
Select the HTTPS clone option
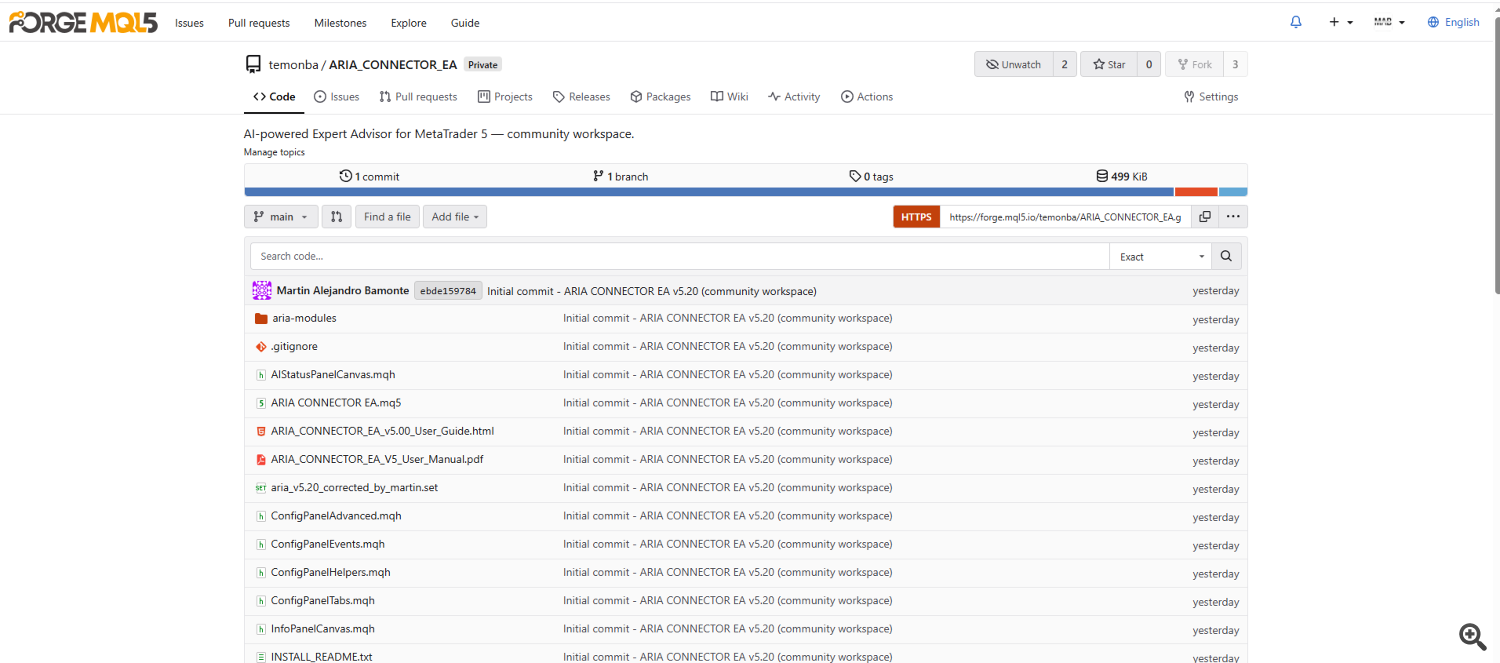[916, 217]
